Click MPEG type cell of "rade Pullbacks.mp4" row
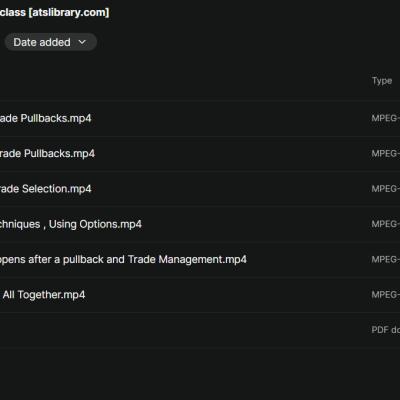 click(x=386, y=154)
